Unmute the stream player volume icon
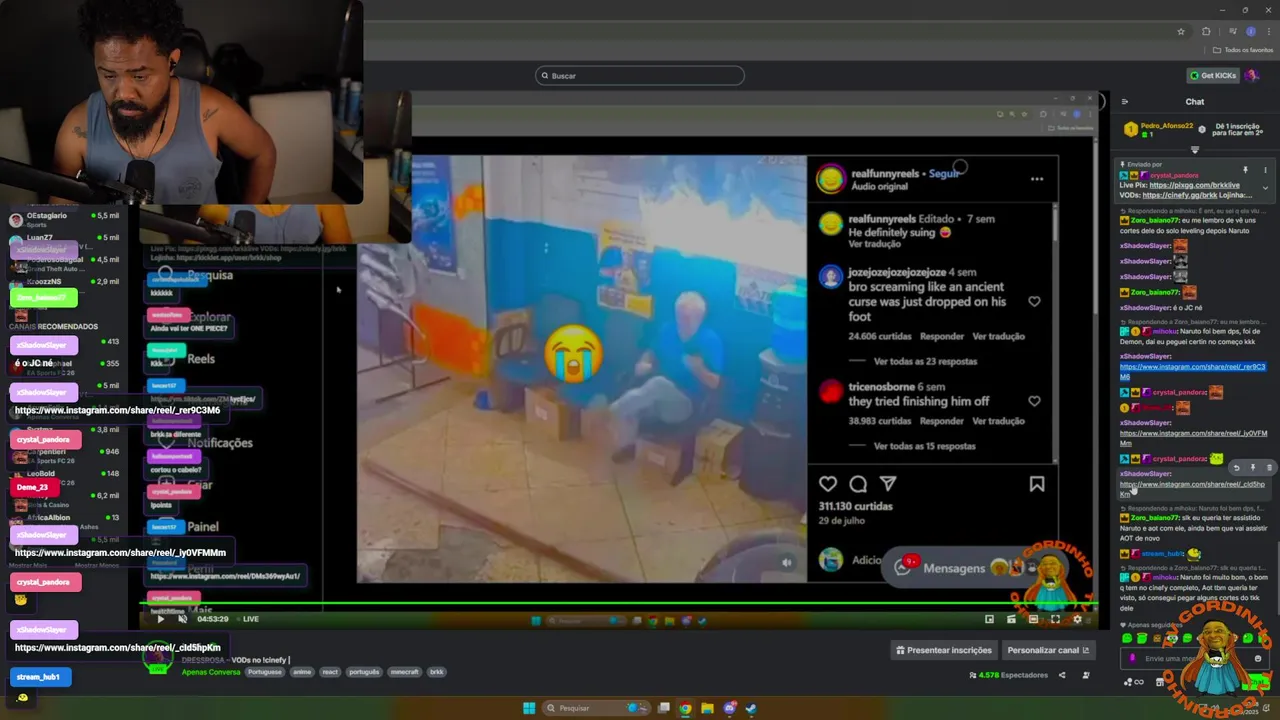 tap(182, 619)
